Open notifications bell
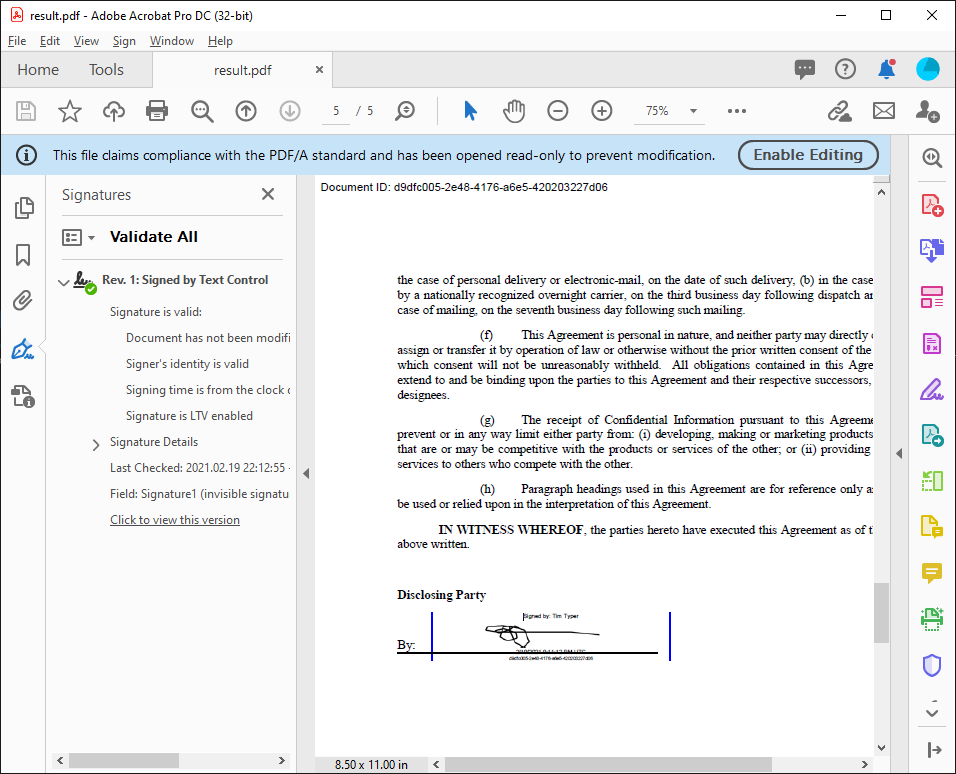 point(886,70)
